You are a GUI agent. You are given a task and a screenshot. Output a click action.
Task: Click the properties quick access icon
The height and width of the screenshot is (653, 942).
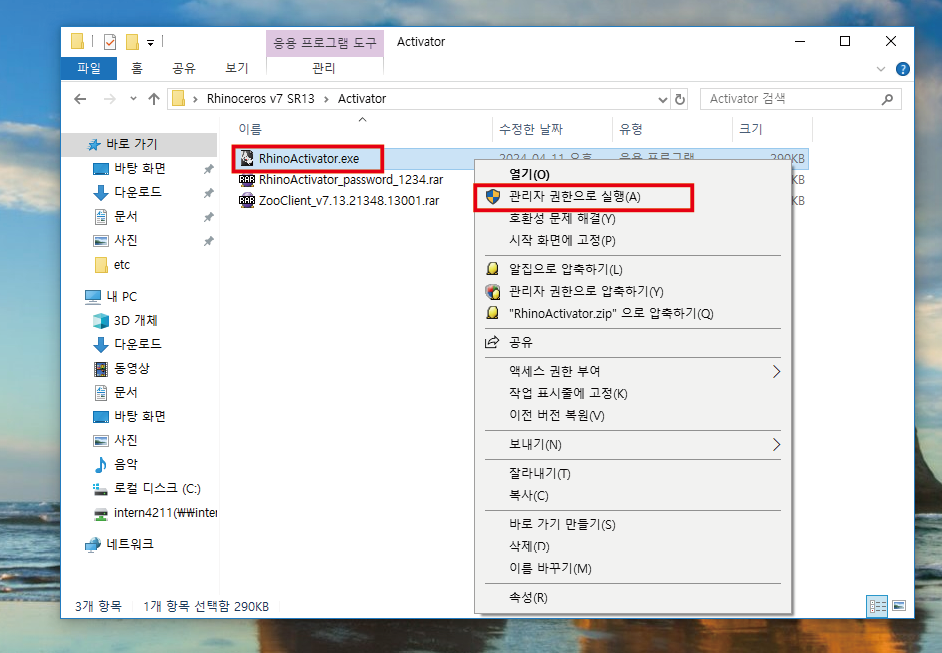[x=110, y=41]
